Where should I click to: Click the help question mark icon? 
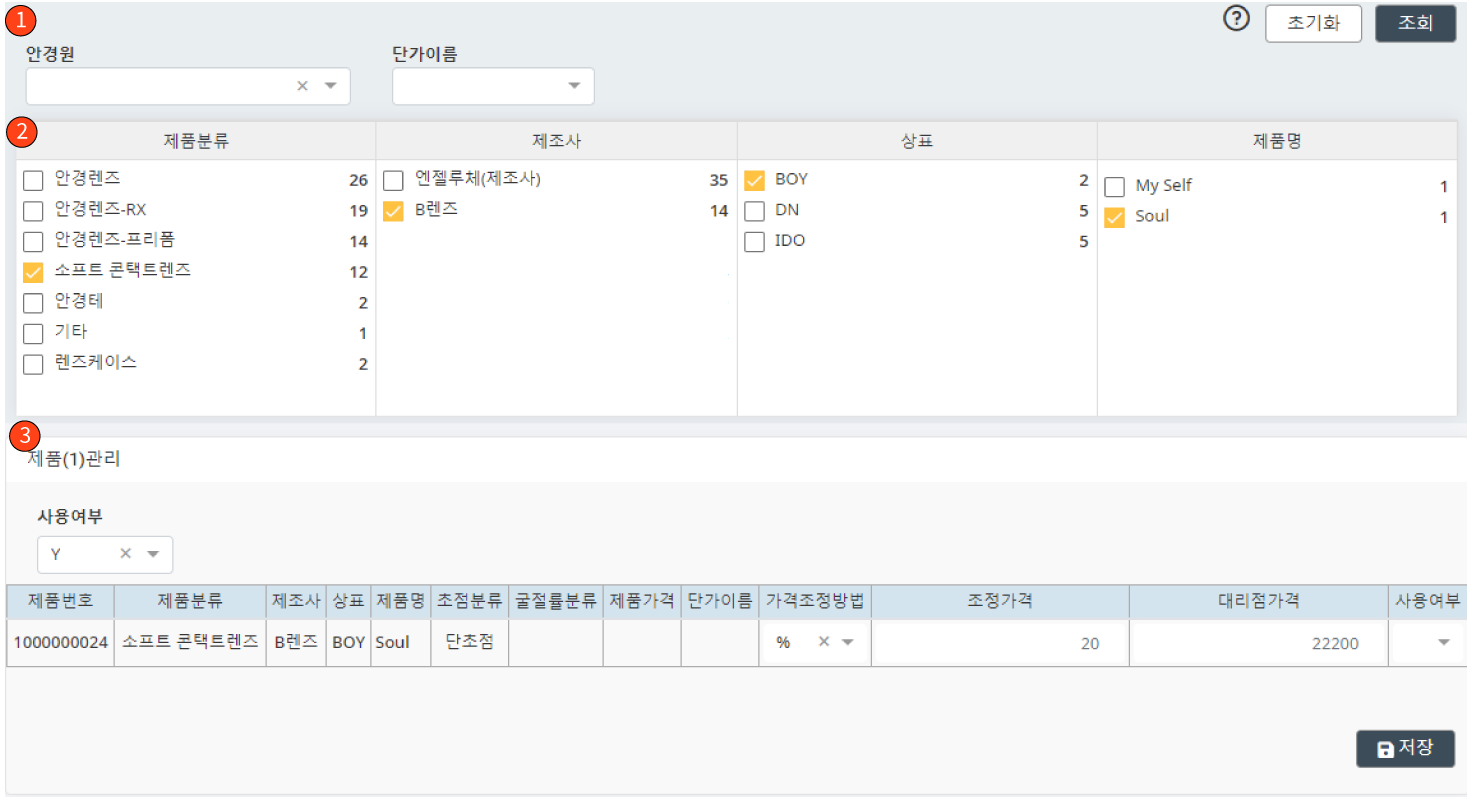(1236, 18)
